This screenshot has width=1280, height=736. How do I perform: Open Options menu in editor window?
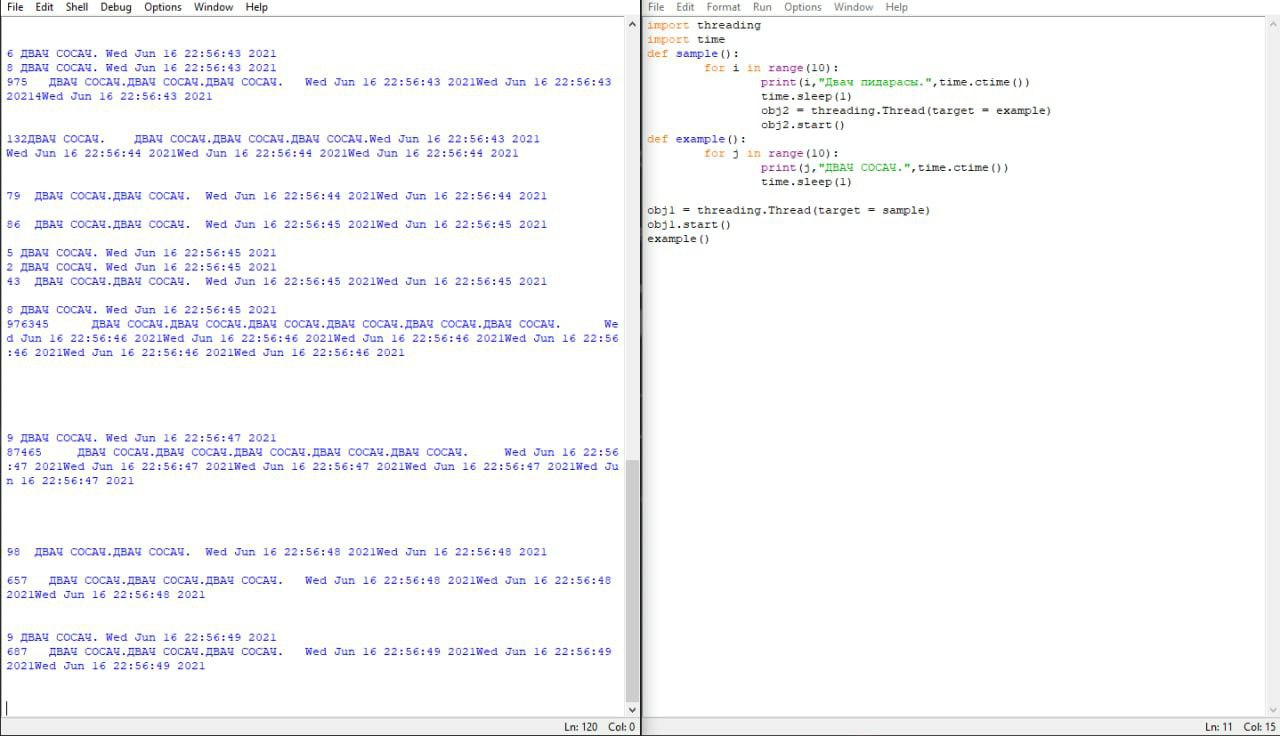tap(803, 7)
